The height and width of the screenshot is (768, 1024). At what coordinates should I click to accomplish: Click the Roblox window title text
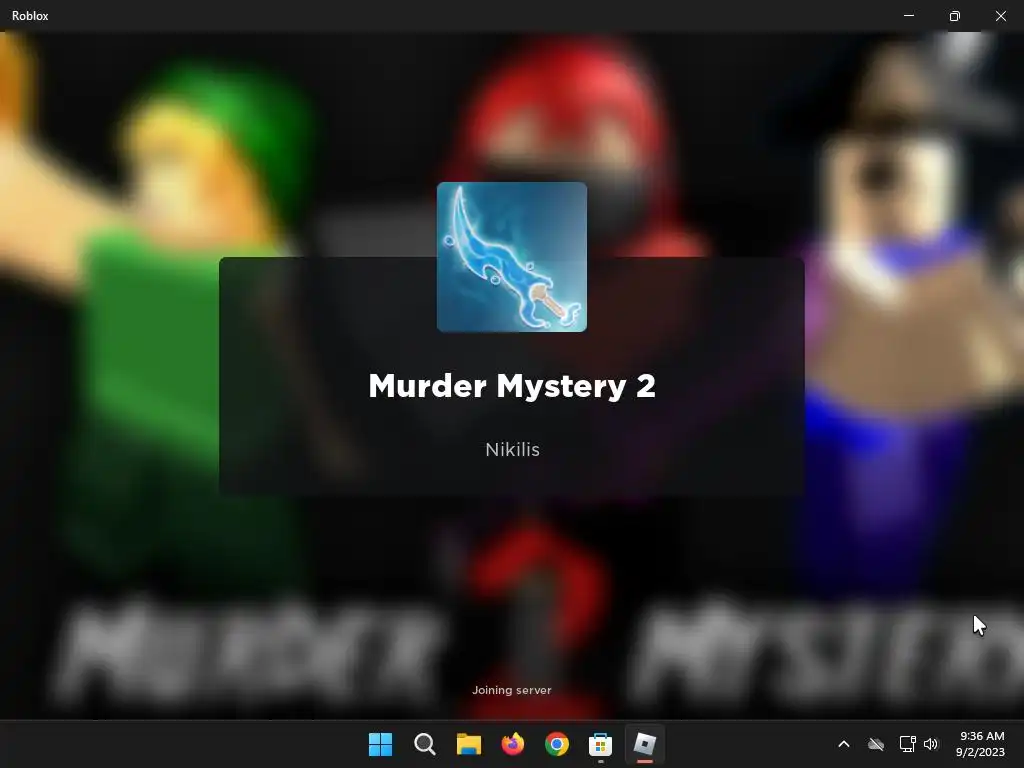30,16
